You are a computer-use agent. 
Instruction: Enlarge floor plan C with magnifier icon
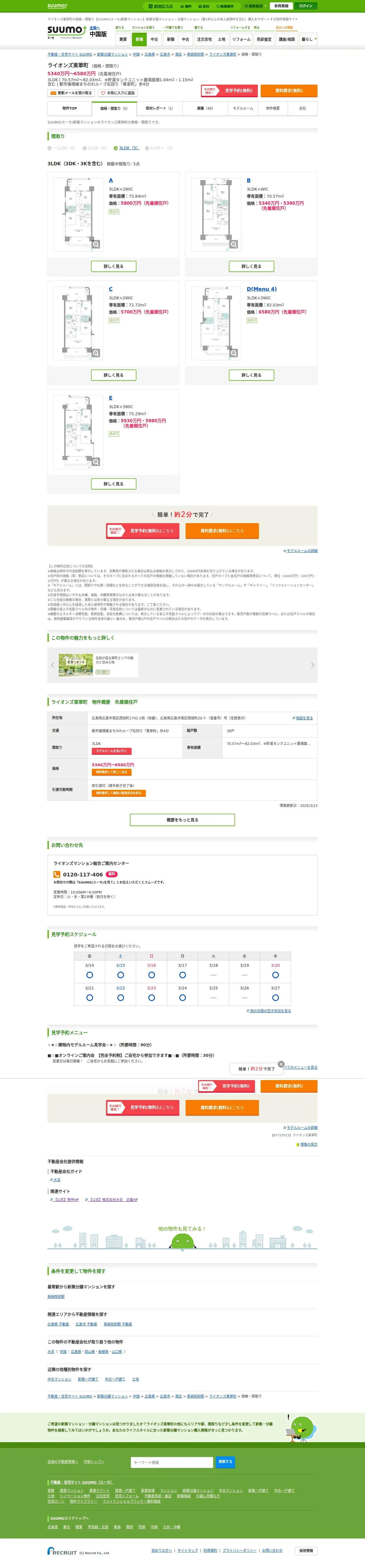(96, 353)
